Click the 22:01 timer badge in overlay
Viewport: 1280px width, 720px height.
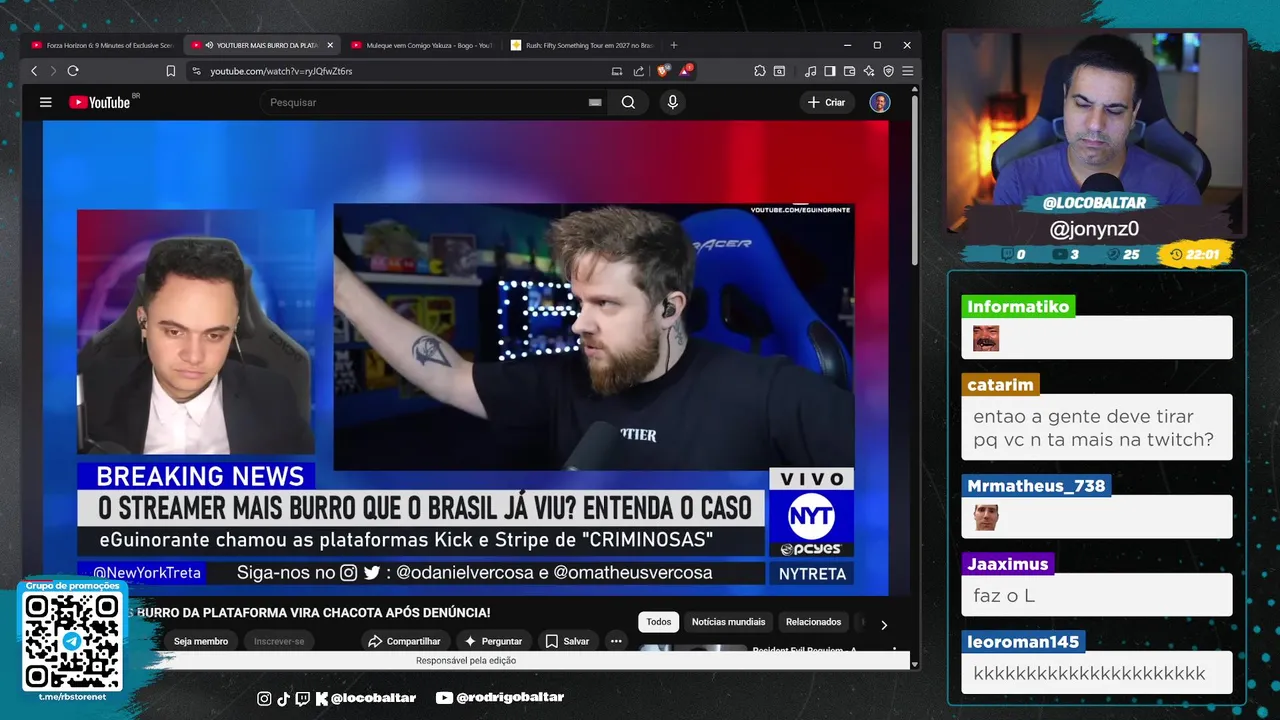pyautogui.click(x=1195, y=254)
